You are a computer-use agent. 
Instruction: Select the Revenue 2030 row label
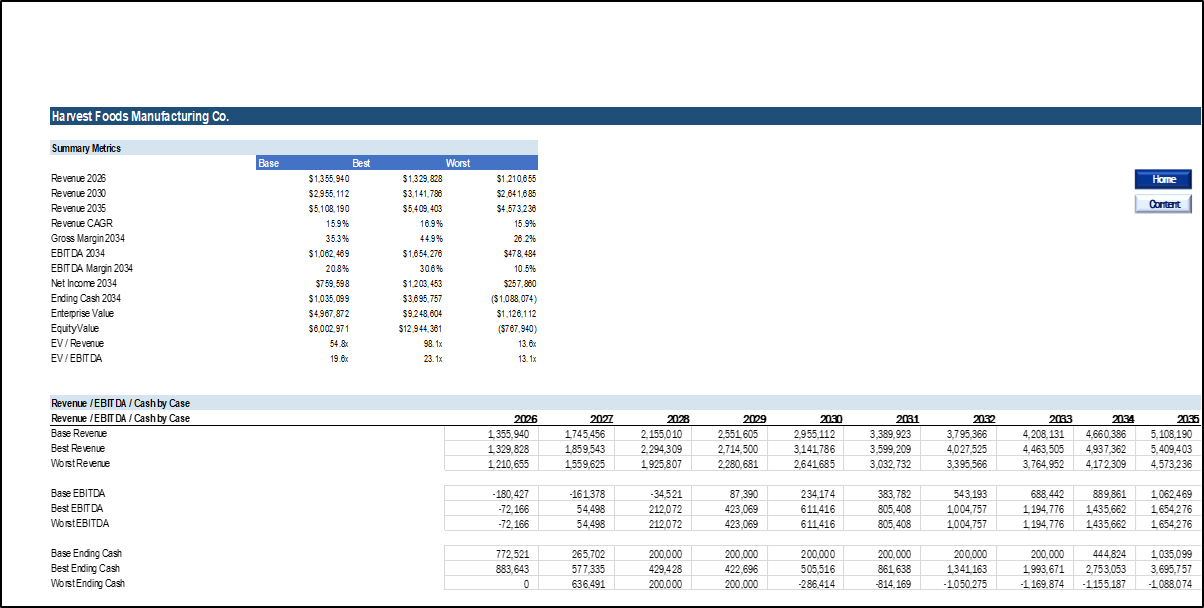tap(79, 193)
